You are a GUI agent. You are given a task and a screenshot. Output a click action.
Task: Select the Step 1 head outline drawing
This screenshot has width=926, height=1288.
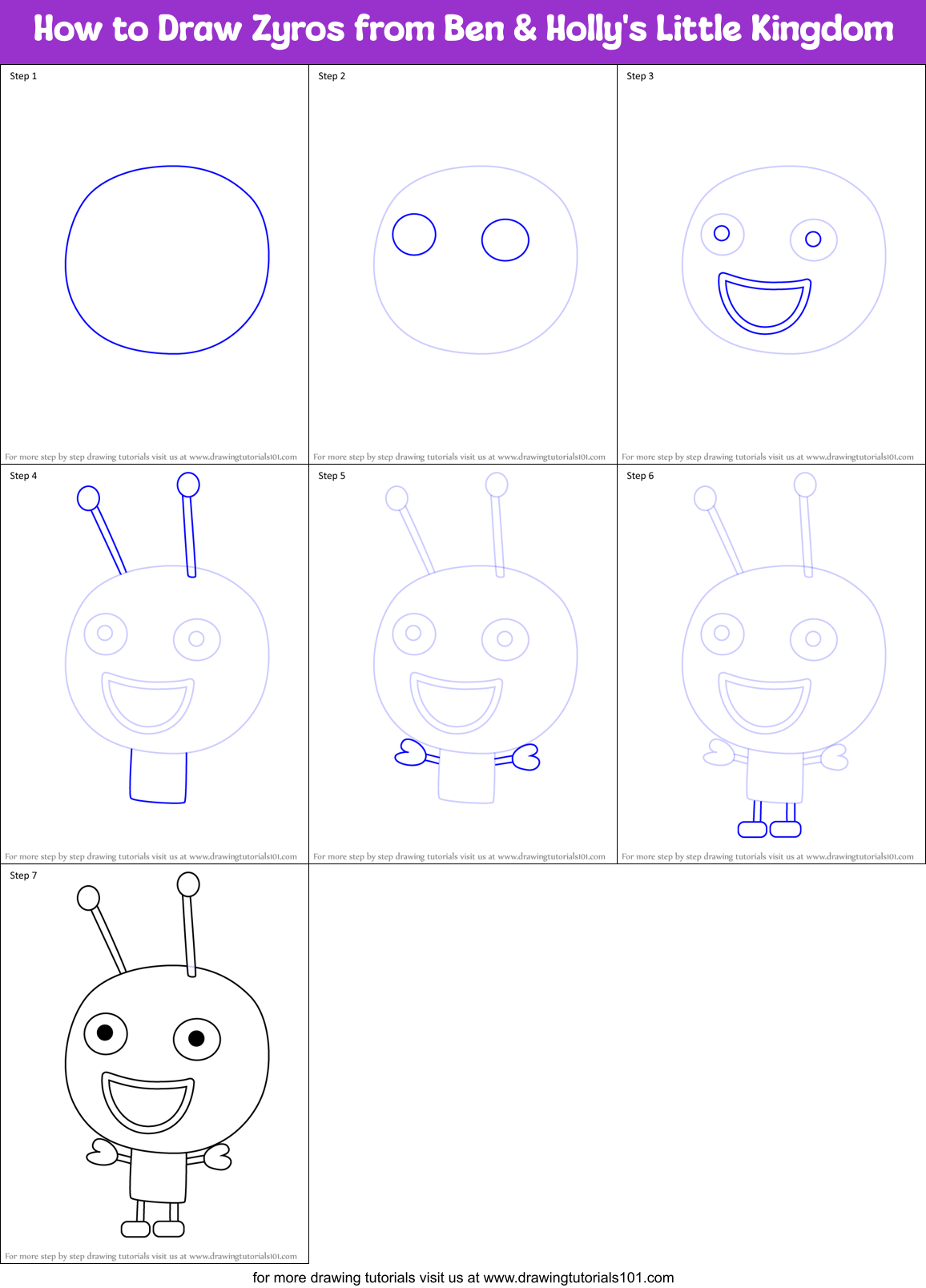coord(167,260)
